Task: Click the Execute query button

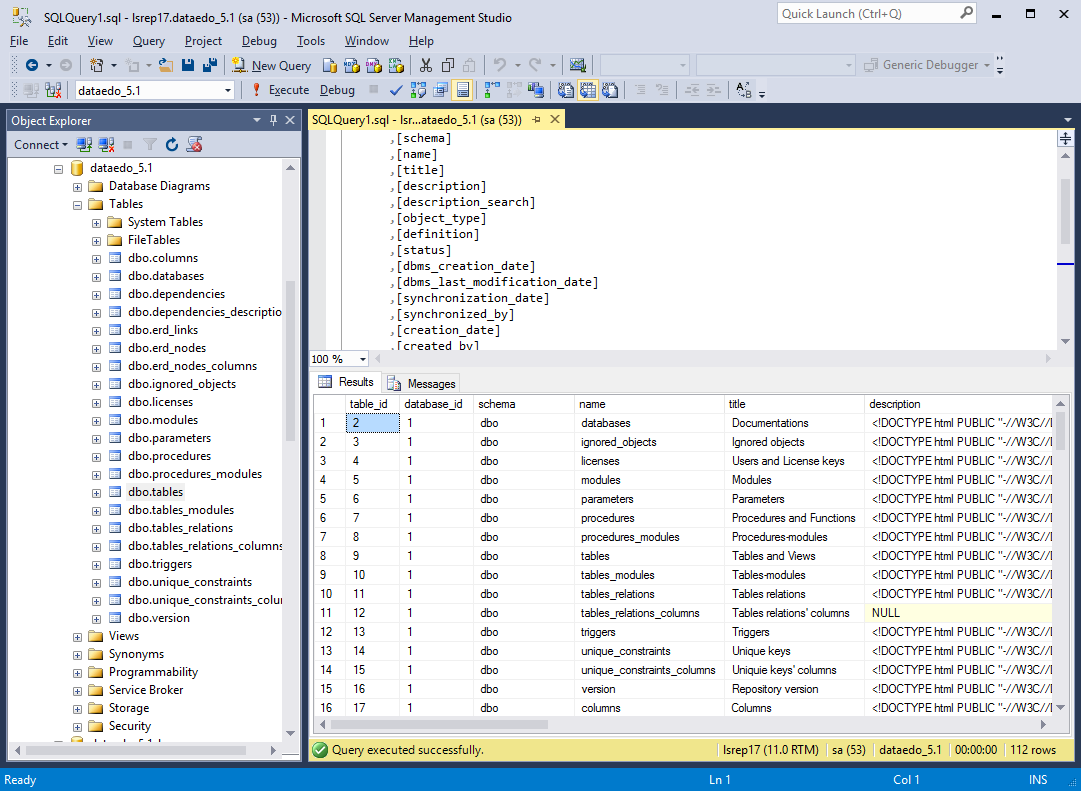Action: click(280, 90)
